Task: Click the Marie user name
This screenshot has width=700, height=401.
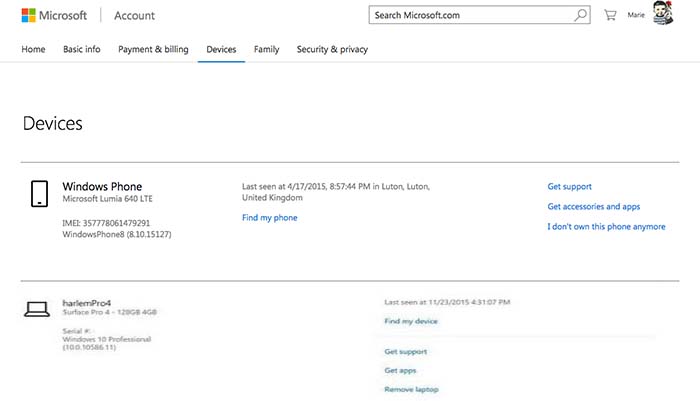Action: tap(636, 15)
